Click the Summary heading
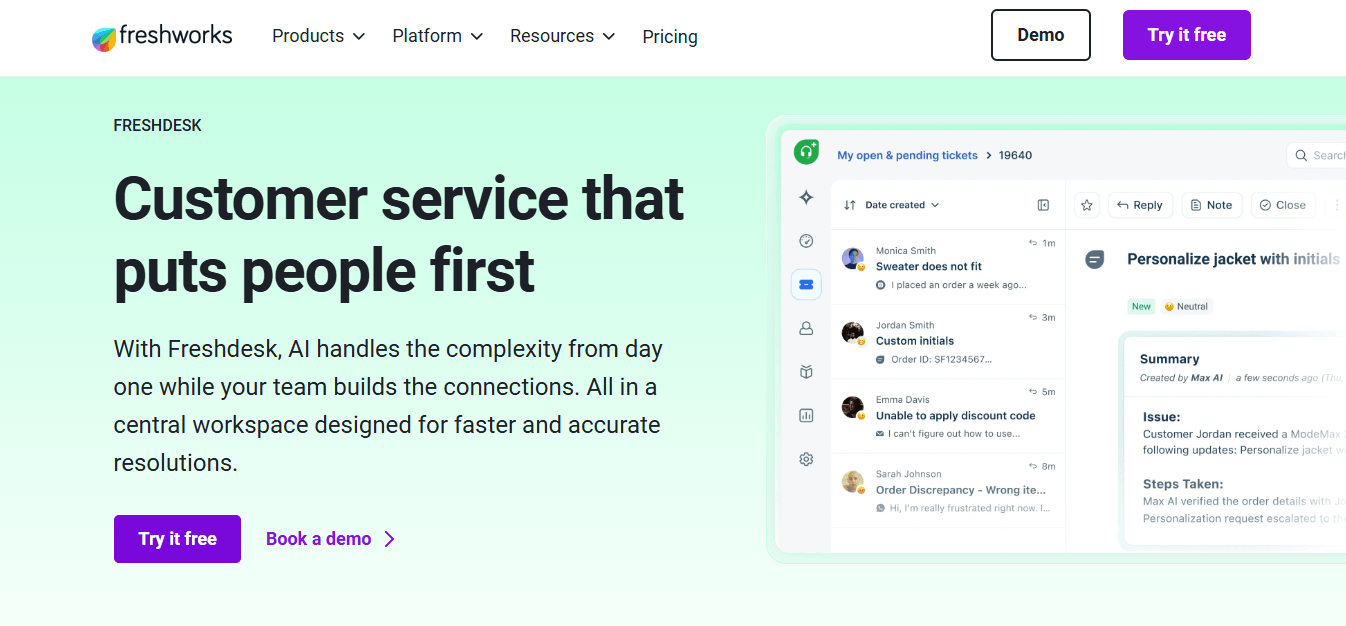1346x626 pixels. click(1169, 359)
